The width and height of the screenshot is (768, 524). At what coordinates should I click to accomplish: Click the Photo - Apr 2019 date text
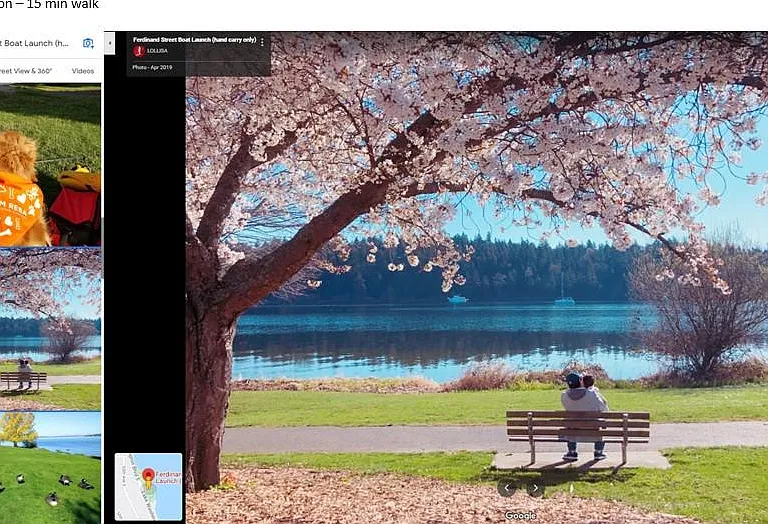152,67
